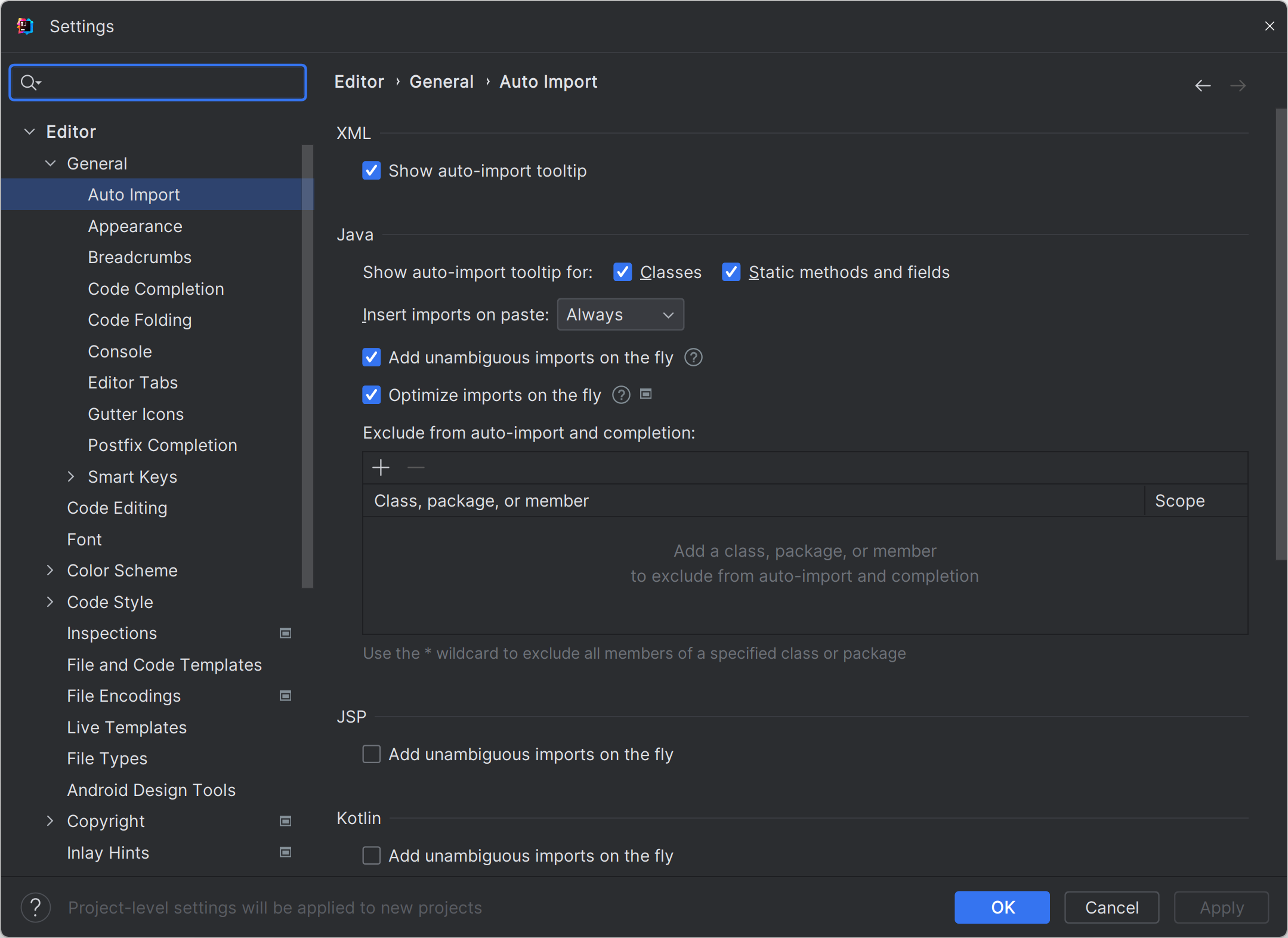Click the remove exclusion minus icon
The width and height of the screenshot is (1288, 938).
(x=416, y=467)
